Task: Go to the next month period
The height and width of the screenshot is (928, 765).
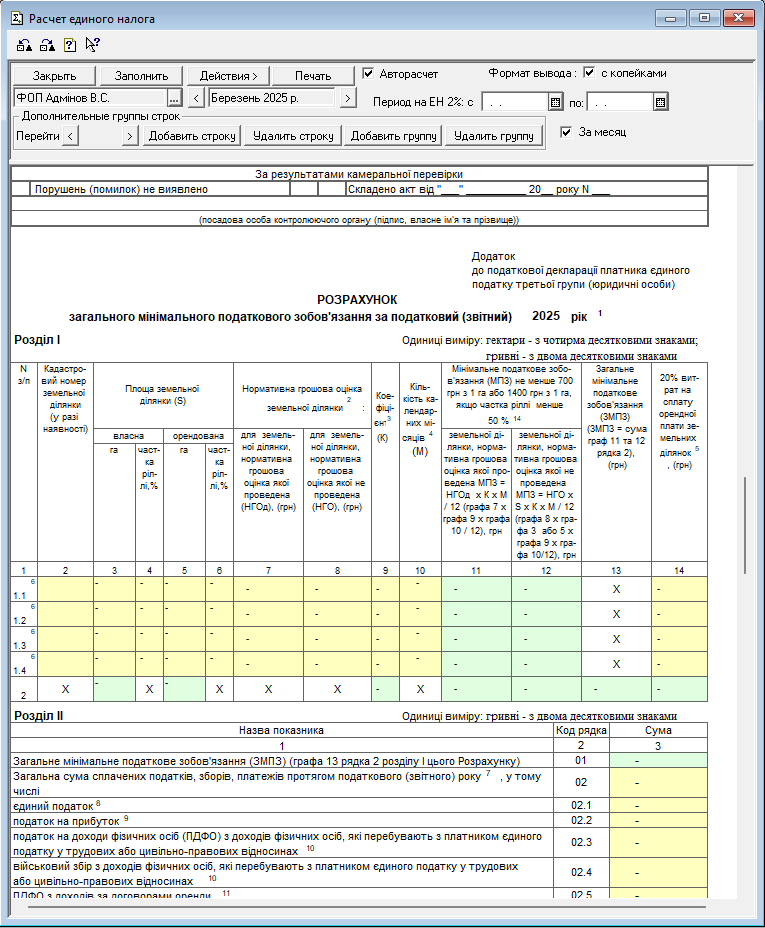Action: [348, 98]
